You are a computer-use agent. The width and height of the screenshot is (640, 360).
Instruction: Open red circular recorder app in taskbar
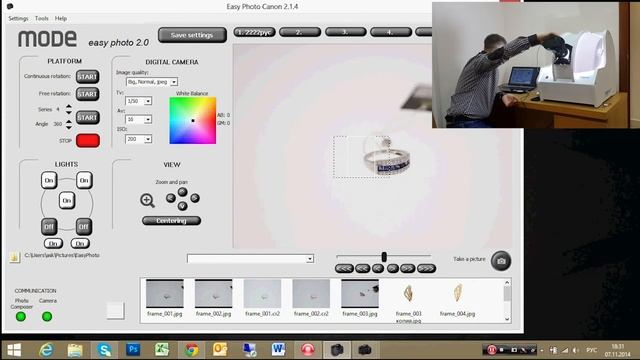[307, 350]
